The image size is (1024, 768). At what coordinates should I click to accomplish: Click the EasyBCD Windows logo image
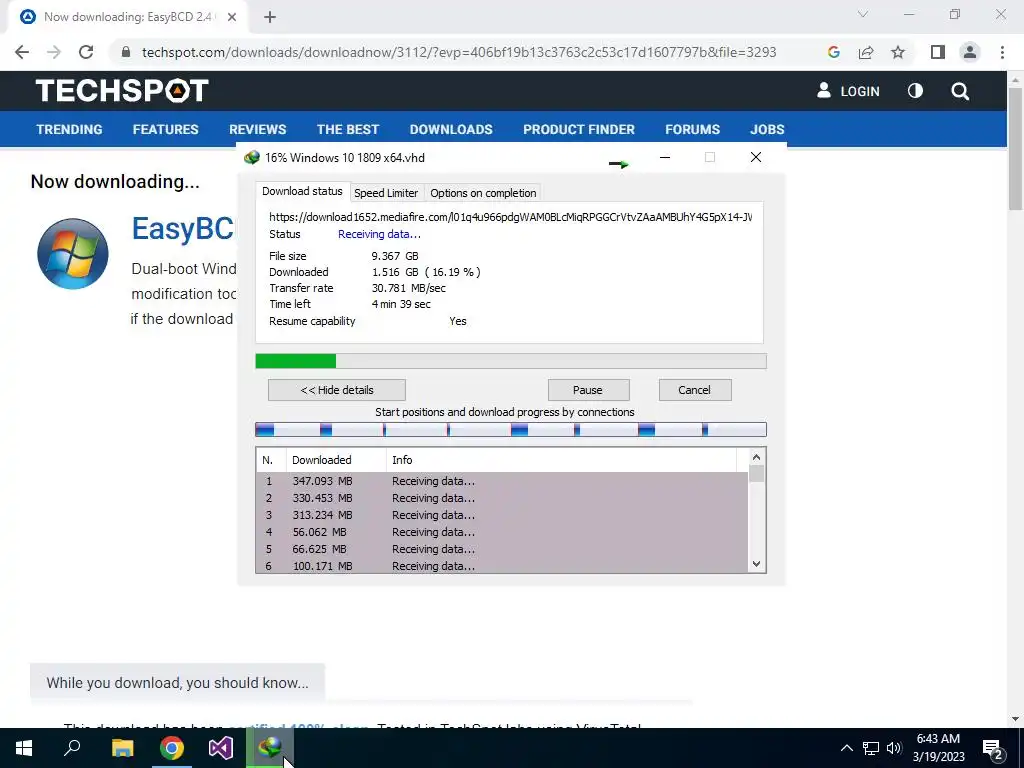point(72,253)
